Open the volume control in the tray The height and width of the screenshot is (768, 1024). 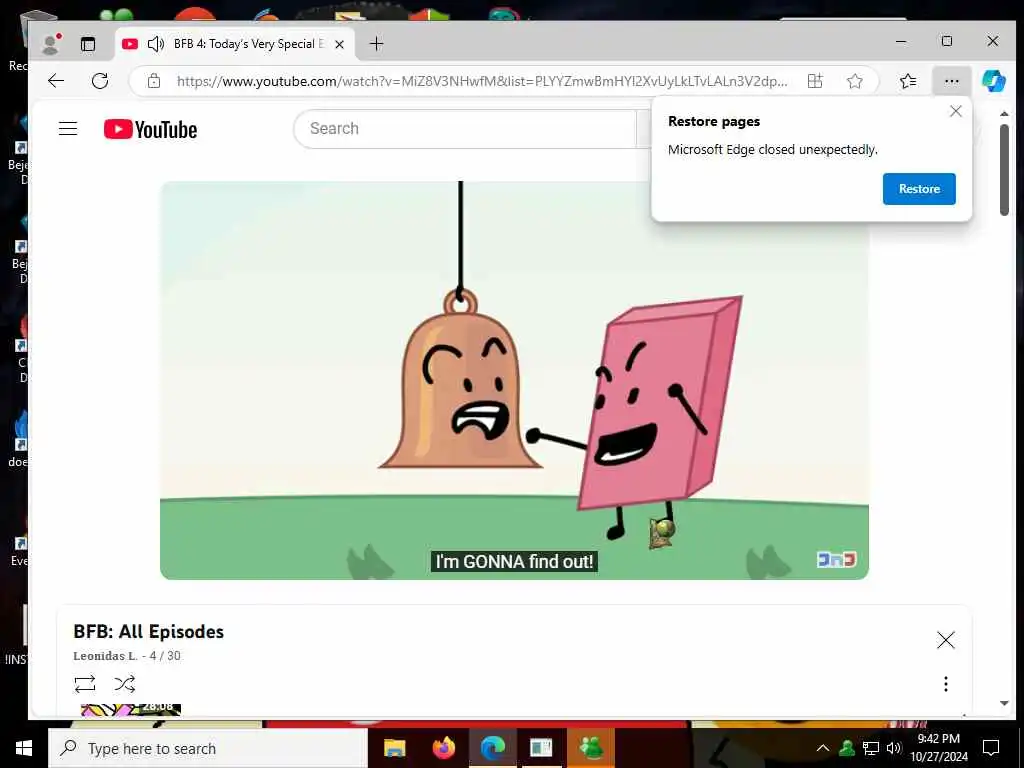tap(894, 748)
